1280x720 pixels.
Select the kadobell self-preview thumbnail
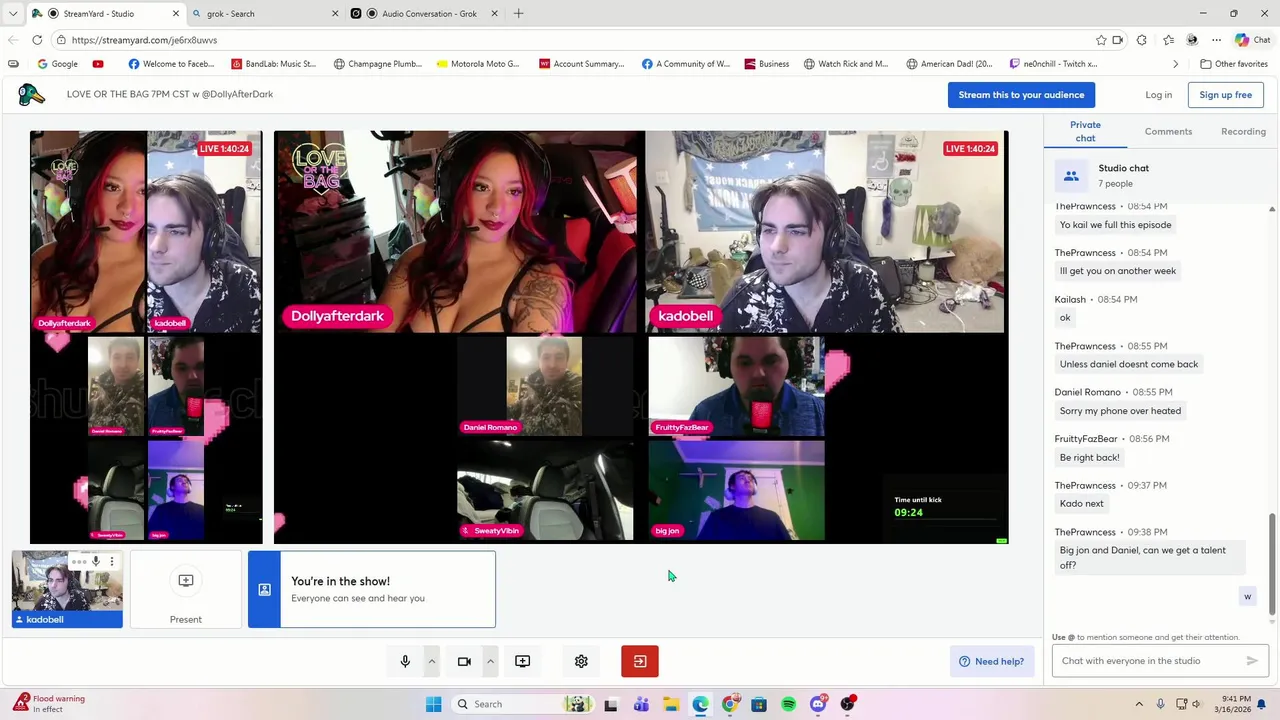pyautogui.click(x=67, y=589)
